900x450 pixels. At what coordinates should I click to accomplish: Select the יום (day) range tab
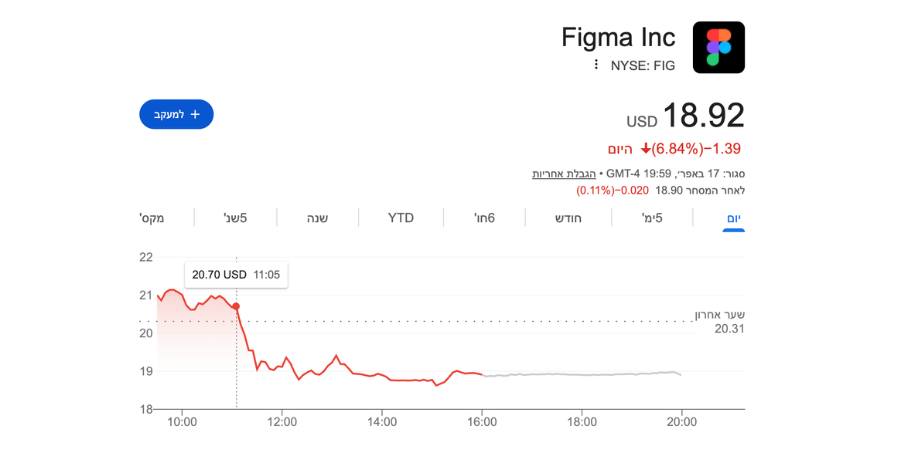coord(733,218)
